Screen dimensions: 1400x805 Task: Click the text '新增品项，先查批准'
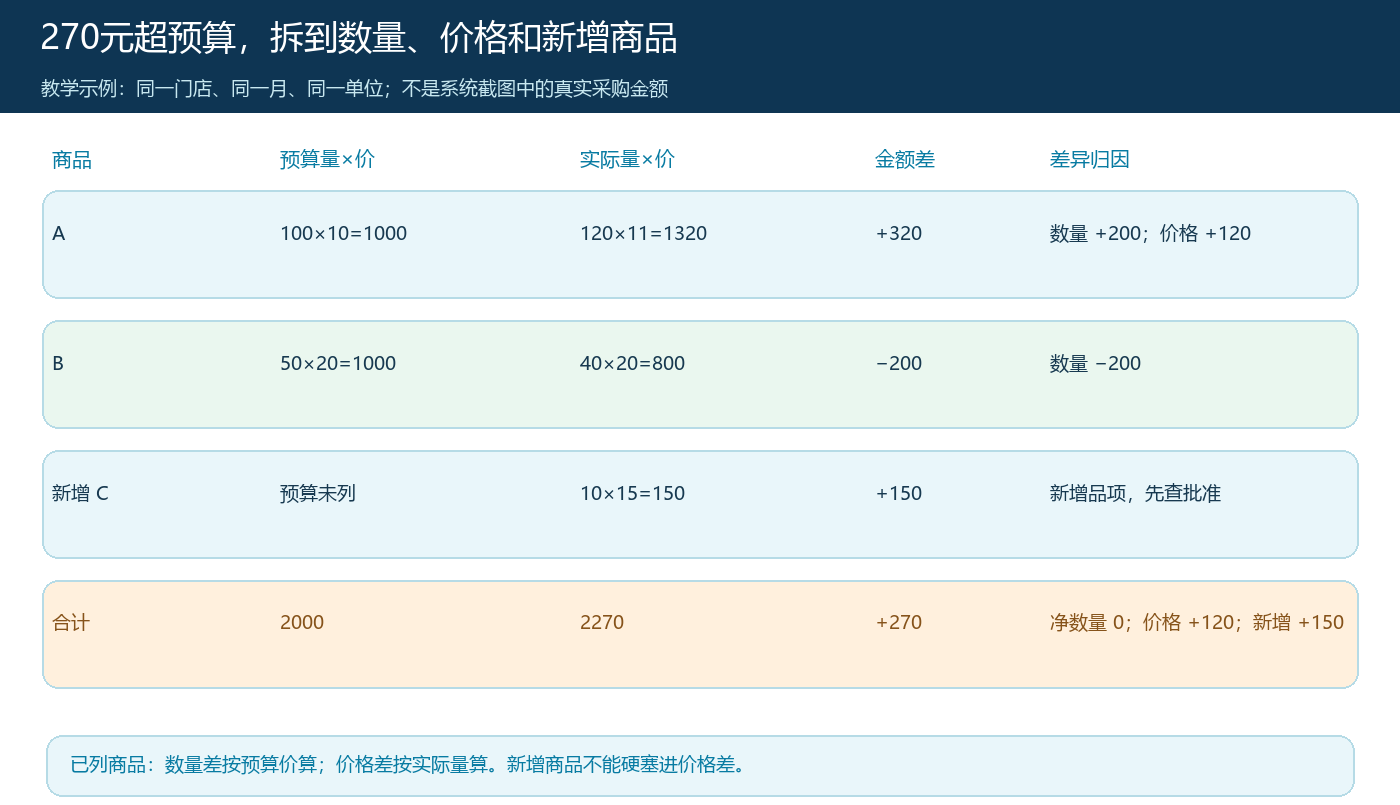(1135, 493)
